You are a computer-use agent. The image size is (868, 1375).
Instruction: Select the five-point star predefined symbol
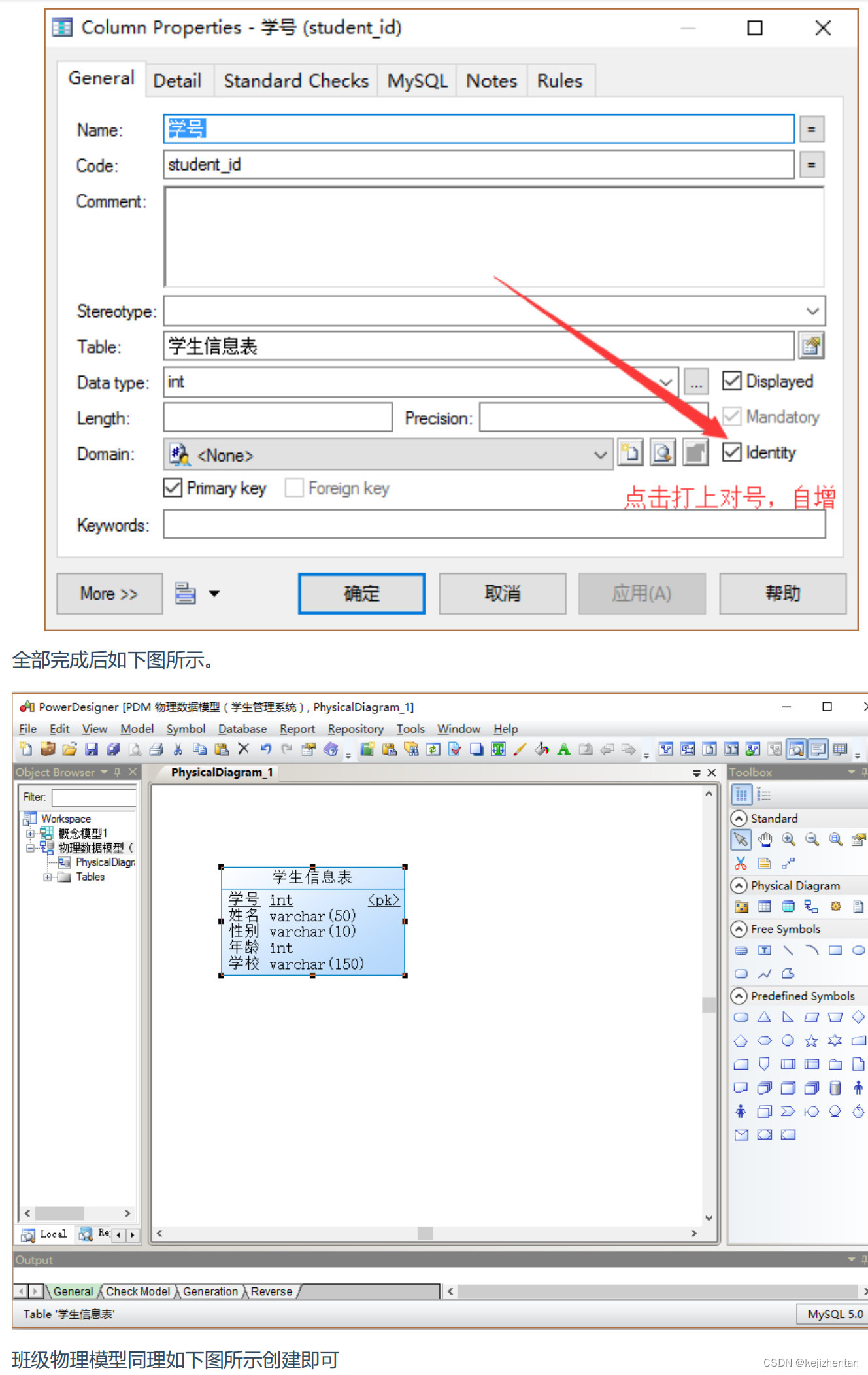(x=812, y=1041)
